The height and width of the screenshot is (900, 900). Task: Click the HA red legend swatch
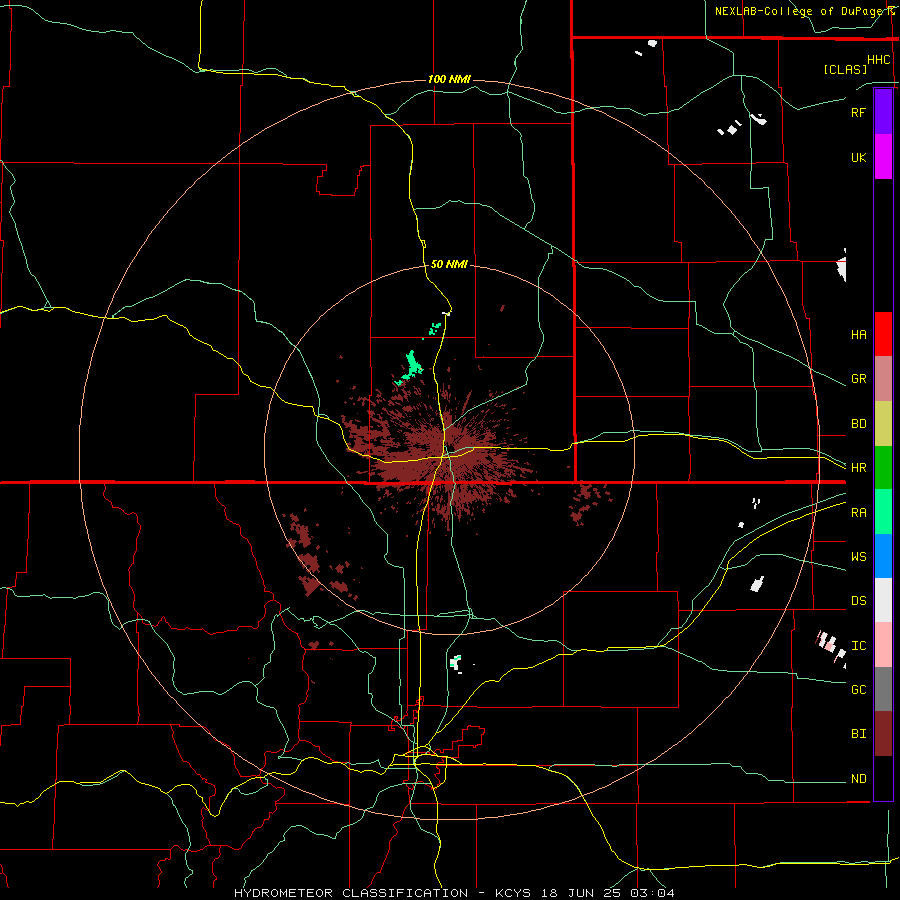pyautogui.click(x=883, y=334)
